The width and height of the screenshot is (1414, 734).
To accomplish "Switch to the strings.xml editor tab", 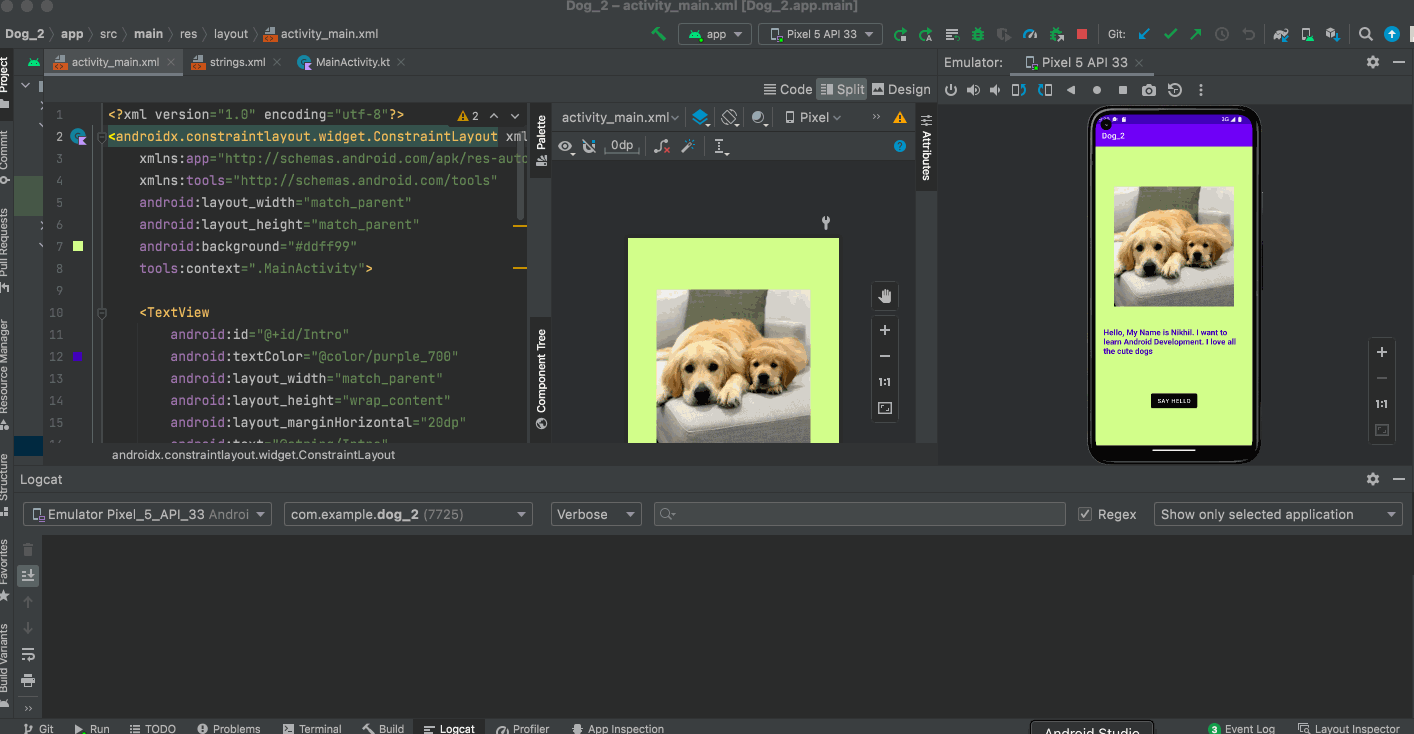I will pyautogui.click(x=237, y=62).
